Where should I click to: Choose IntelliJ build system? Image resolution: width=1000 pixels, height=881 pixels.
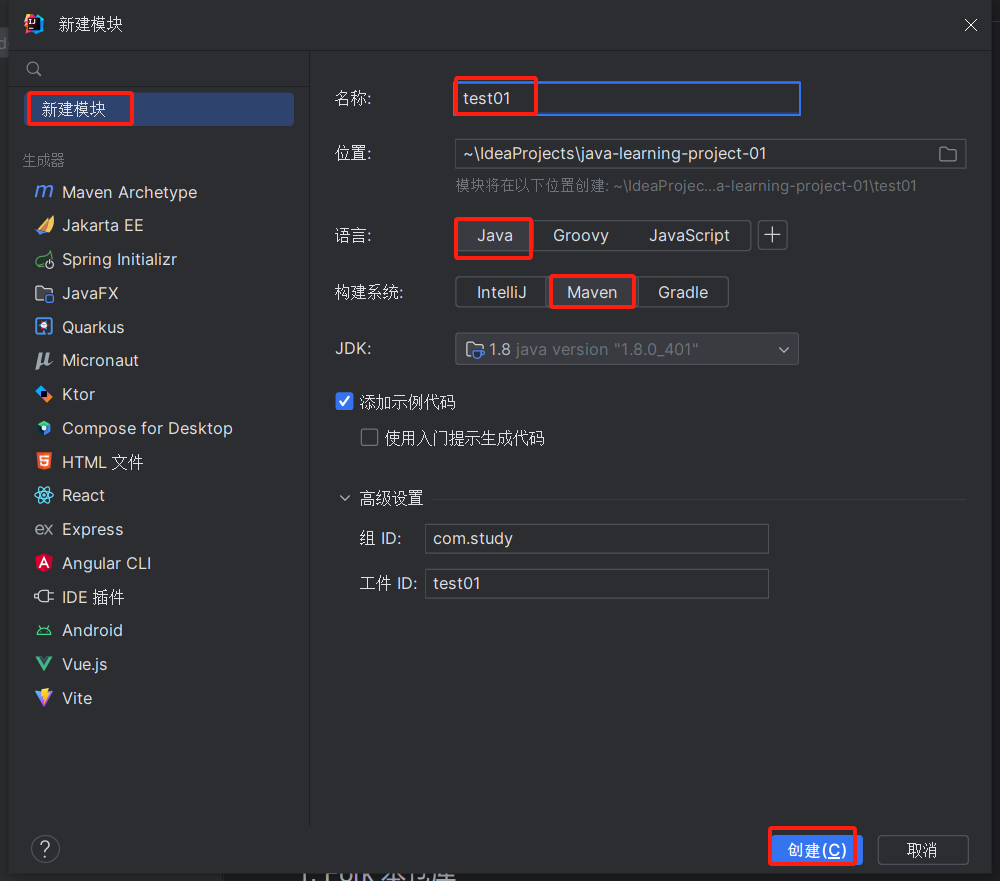pyautogui.click(x=502, y=292)
